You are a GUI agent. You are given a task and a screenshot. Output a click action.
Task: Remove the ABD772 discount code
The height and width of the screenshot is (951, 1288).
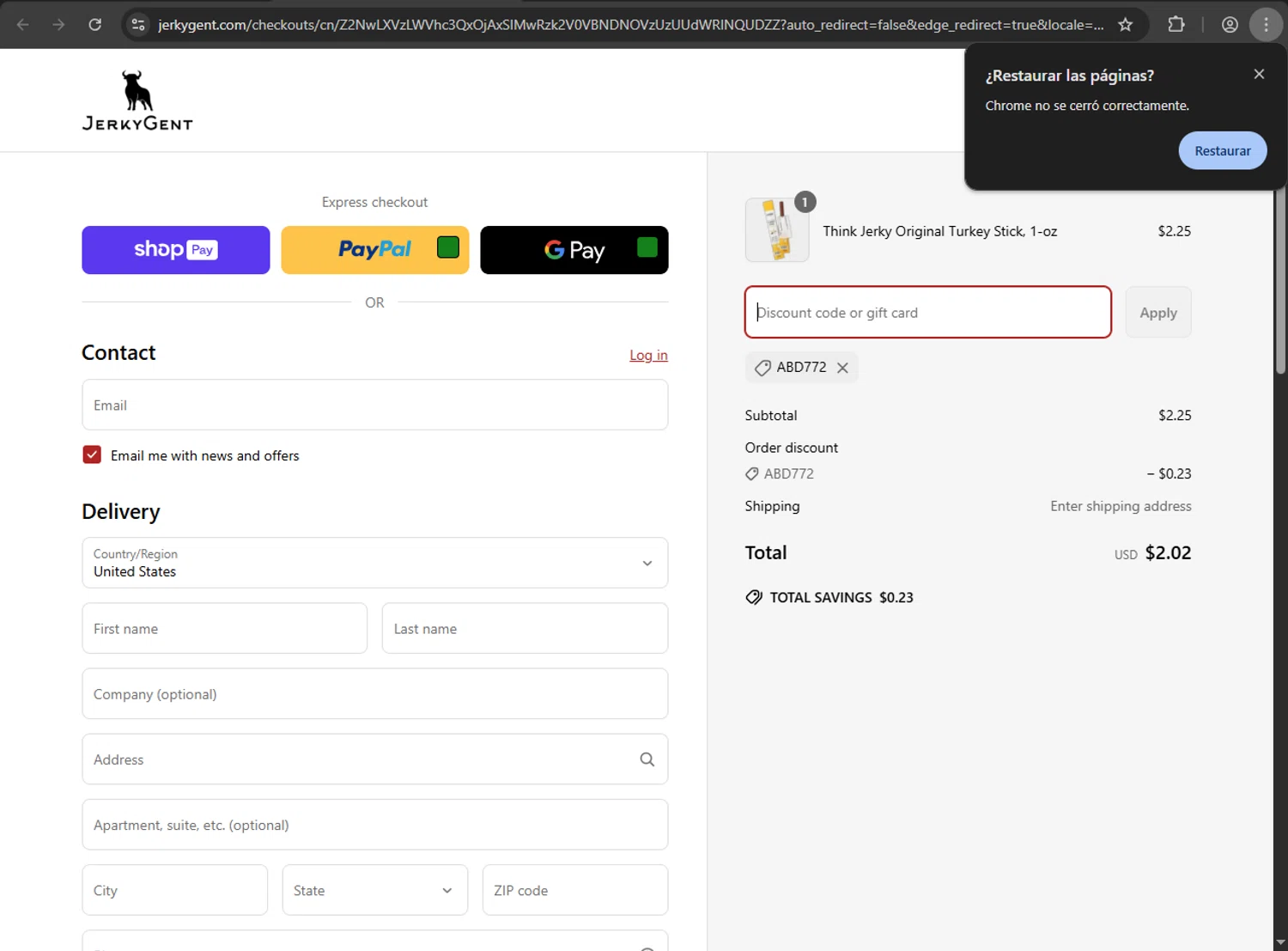click(842, 368)
